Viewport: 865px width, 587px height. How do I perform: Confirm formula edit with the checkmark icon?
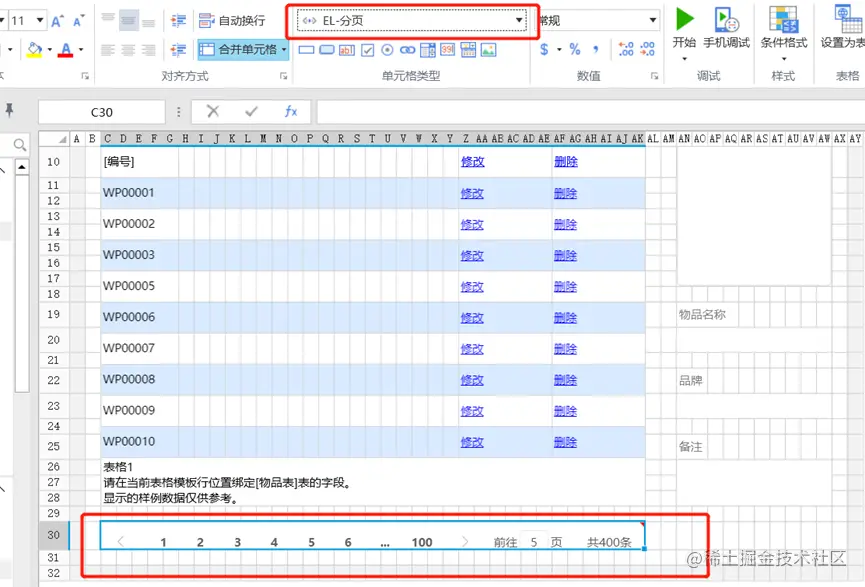coord(252,111)
